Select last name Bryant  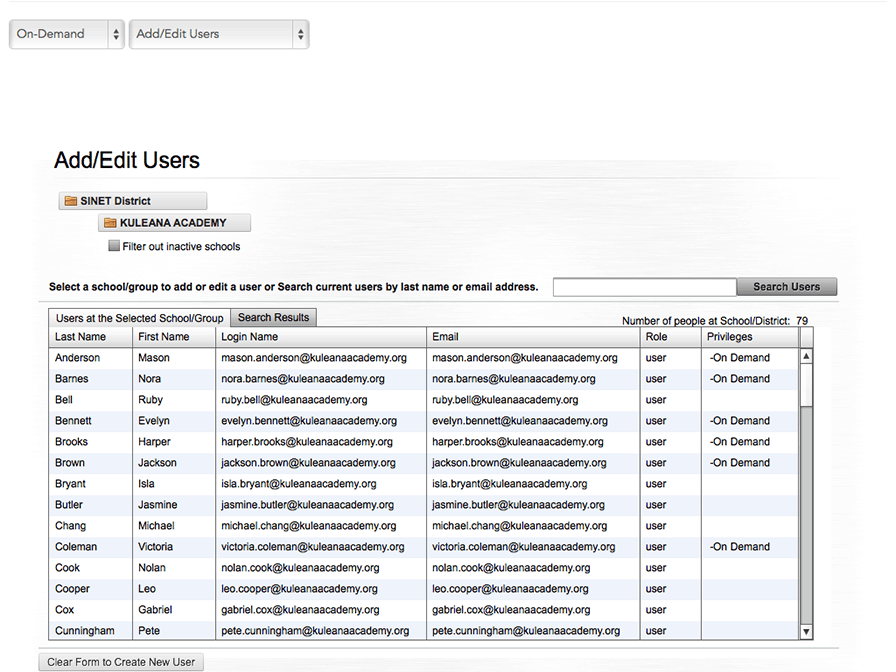pos(70,484)
